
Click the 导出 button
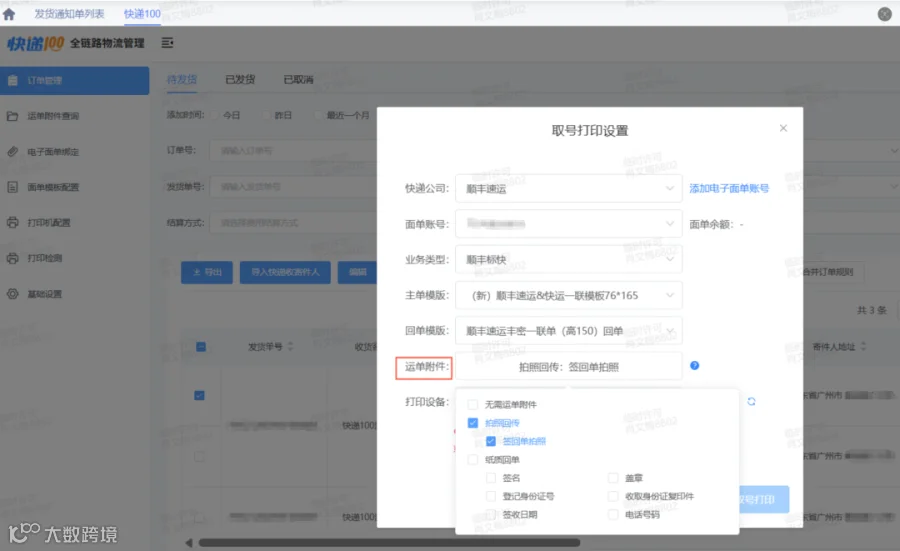[x=207, y=272]
